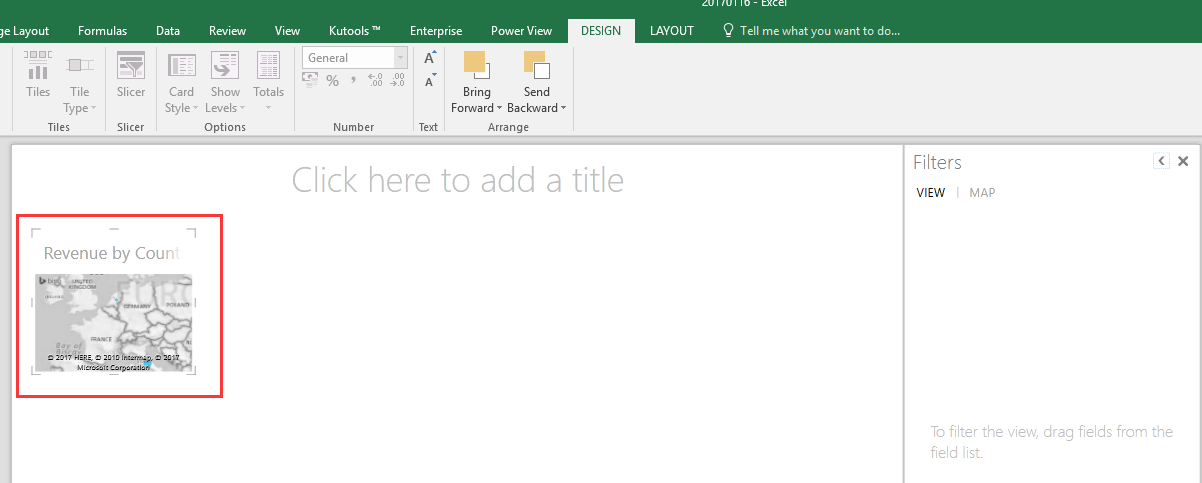Click the title placeholder text
Screen dimensions: 1202x483
click(457, 180)
